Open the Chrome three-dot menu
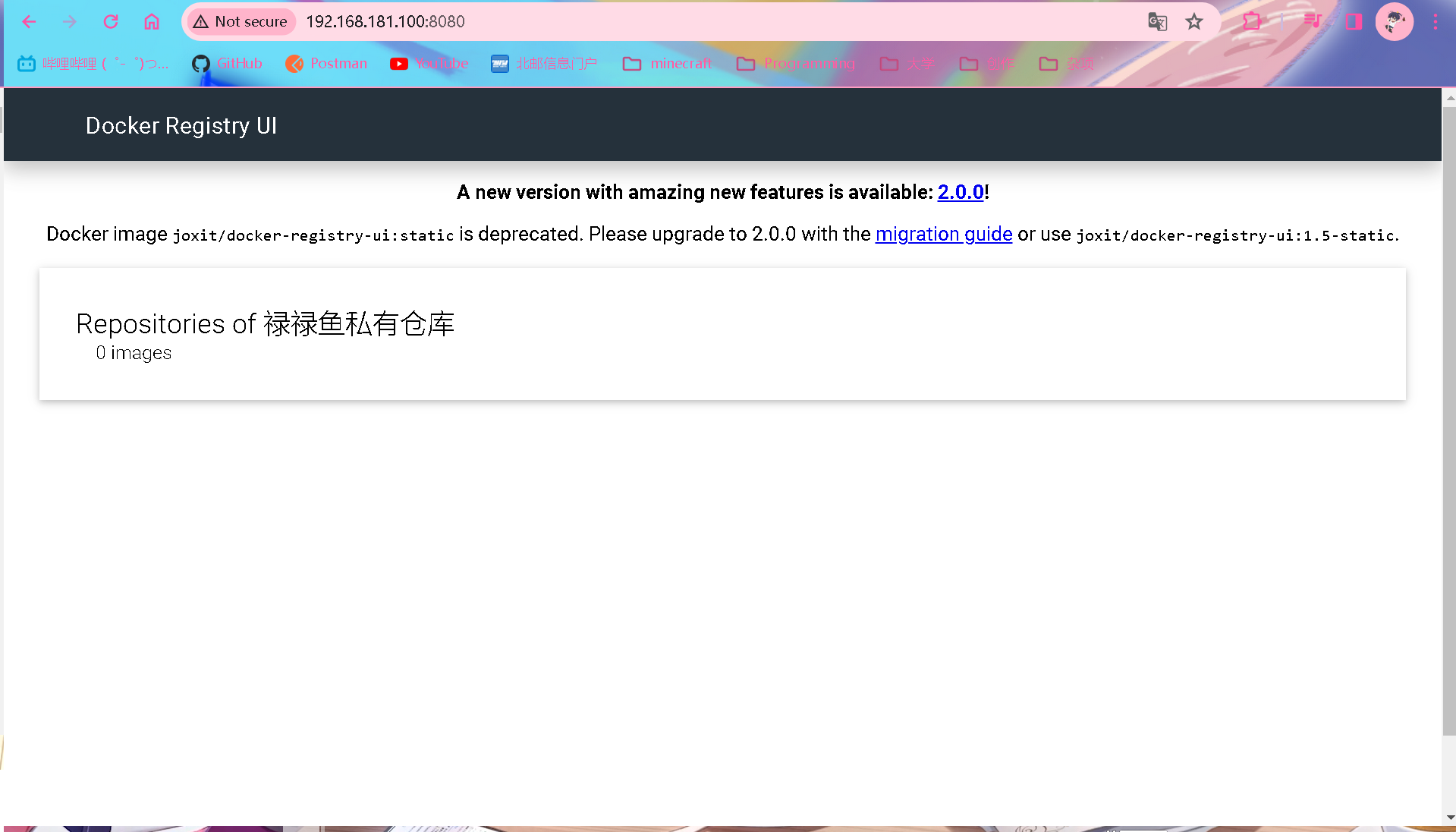 pos(1436,21)
